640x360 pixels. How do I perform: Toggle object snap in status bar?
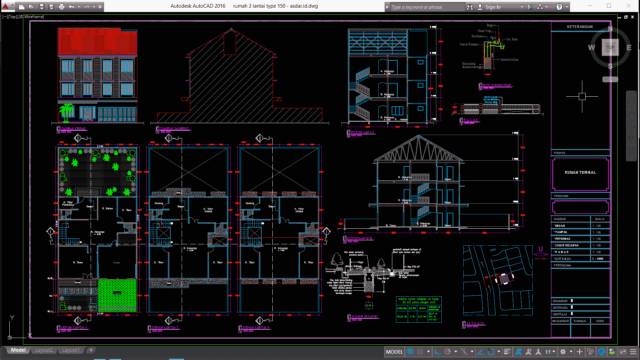point(491,352)
